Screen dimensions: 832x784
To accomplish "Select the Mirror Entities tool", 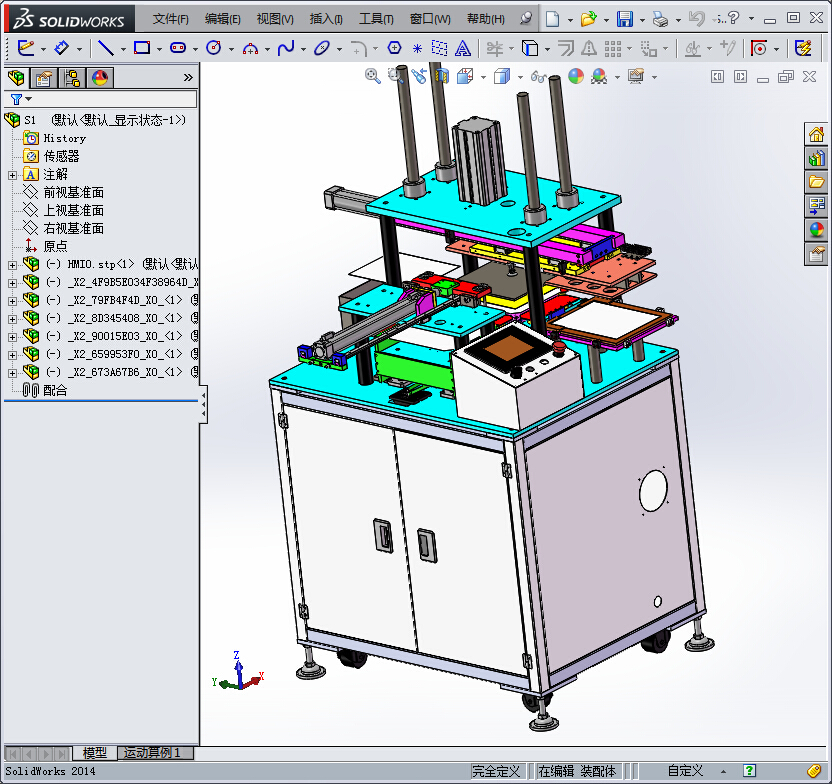I will click(x=588, y=48).
